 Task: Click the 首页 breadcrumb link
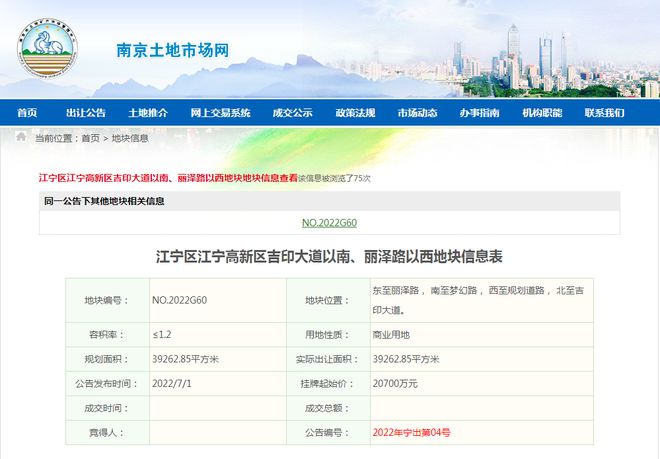click(x=90, y=138)
